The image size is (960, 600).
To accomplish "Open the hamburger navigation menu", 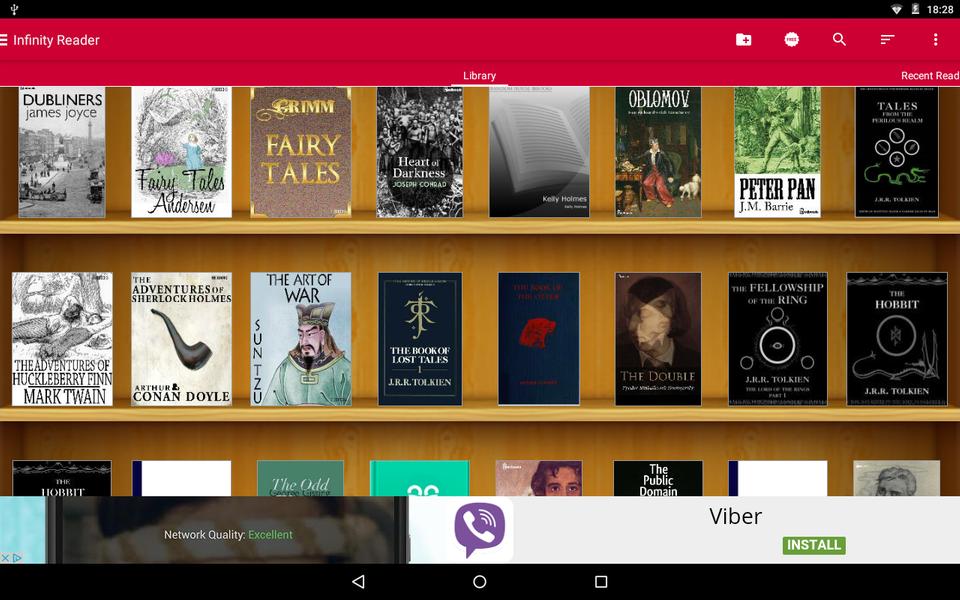I will 3,40.
